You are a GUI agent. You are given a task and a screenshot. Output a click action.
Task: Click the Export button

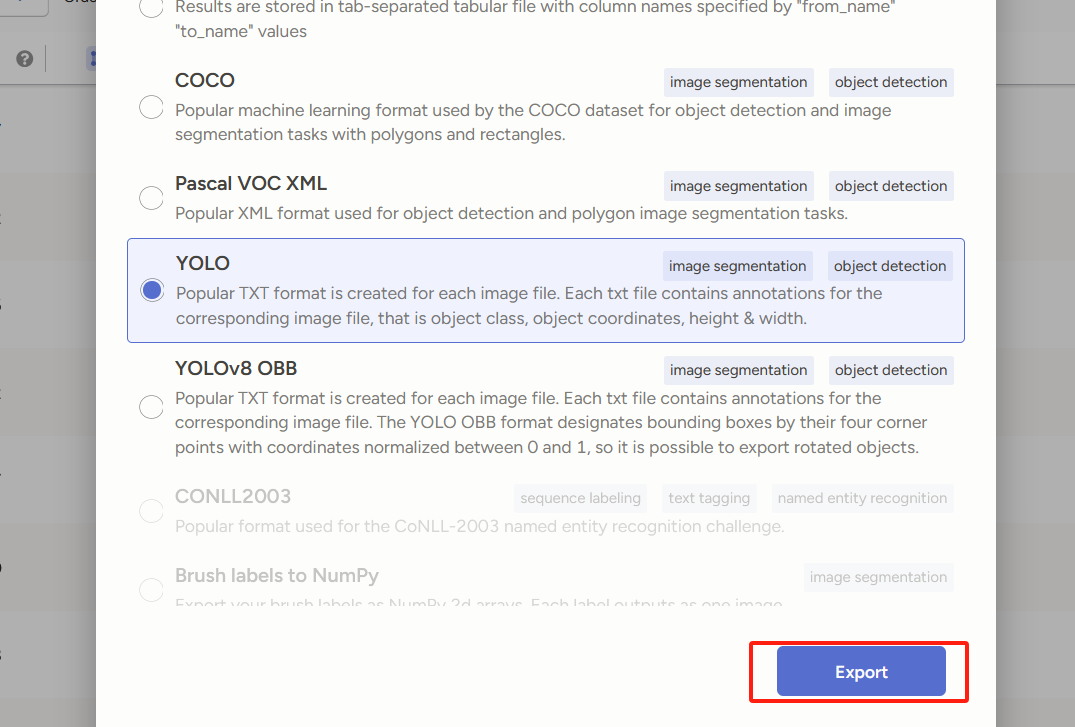[x=861, y=672]
